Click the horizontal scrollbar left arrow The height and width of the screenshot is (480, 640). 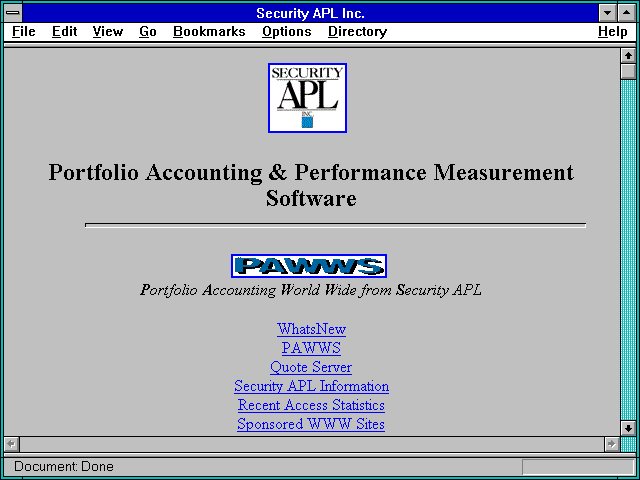click(x=12, y=444)
